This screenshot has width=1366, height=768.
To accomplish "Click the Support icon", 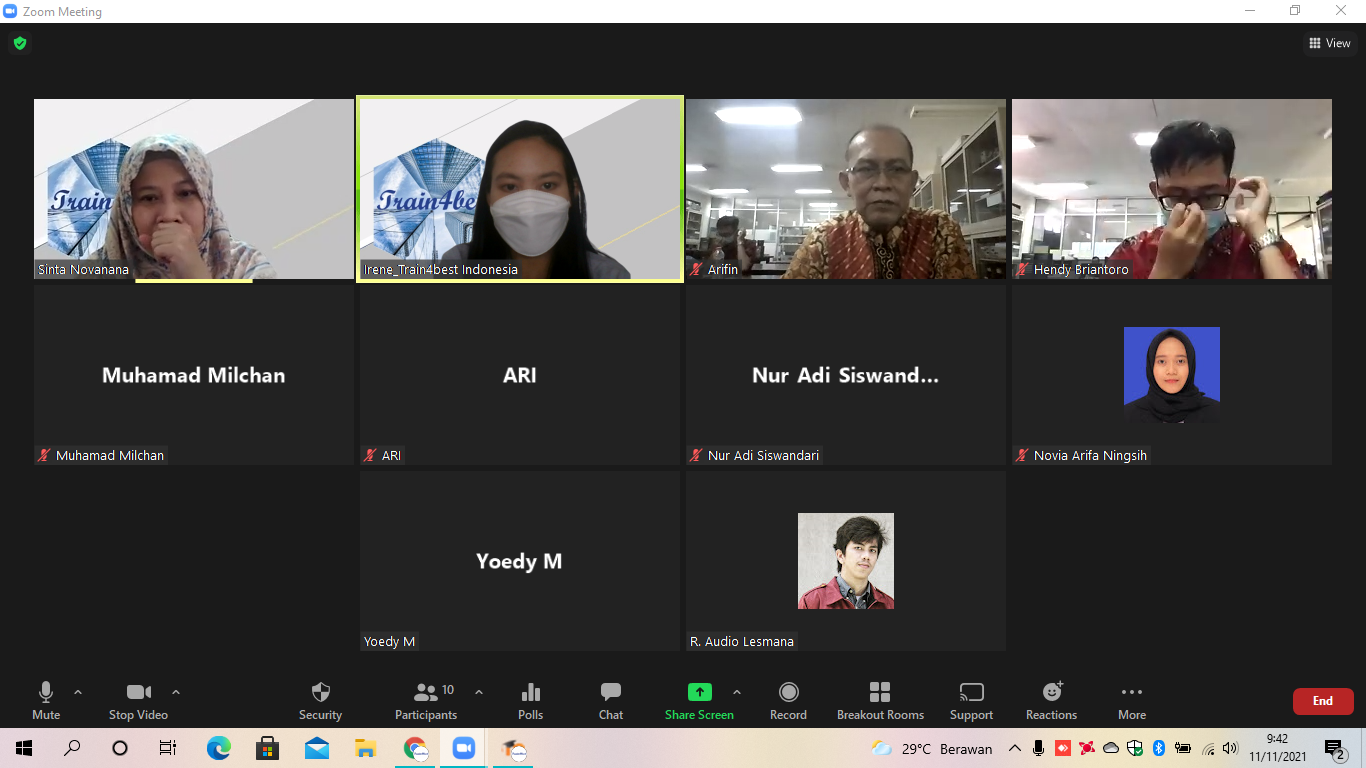I will click(971, 700).
